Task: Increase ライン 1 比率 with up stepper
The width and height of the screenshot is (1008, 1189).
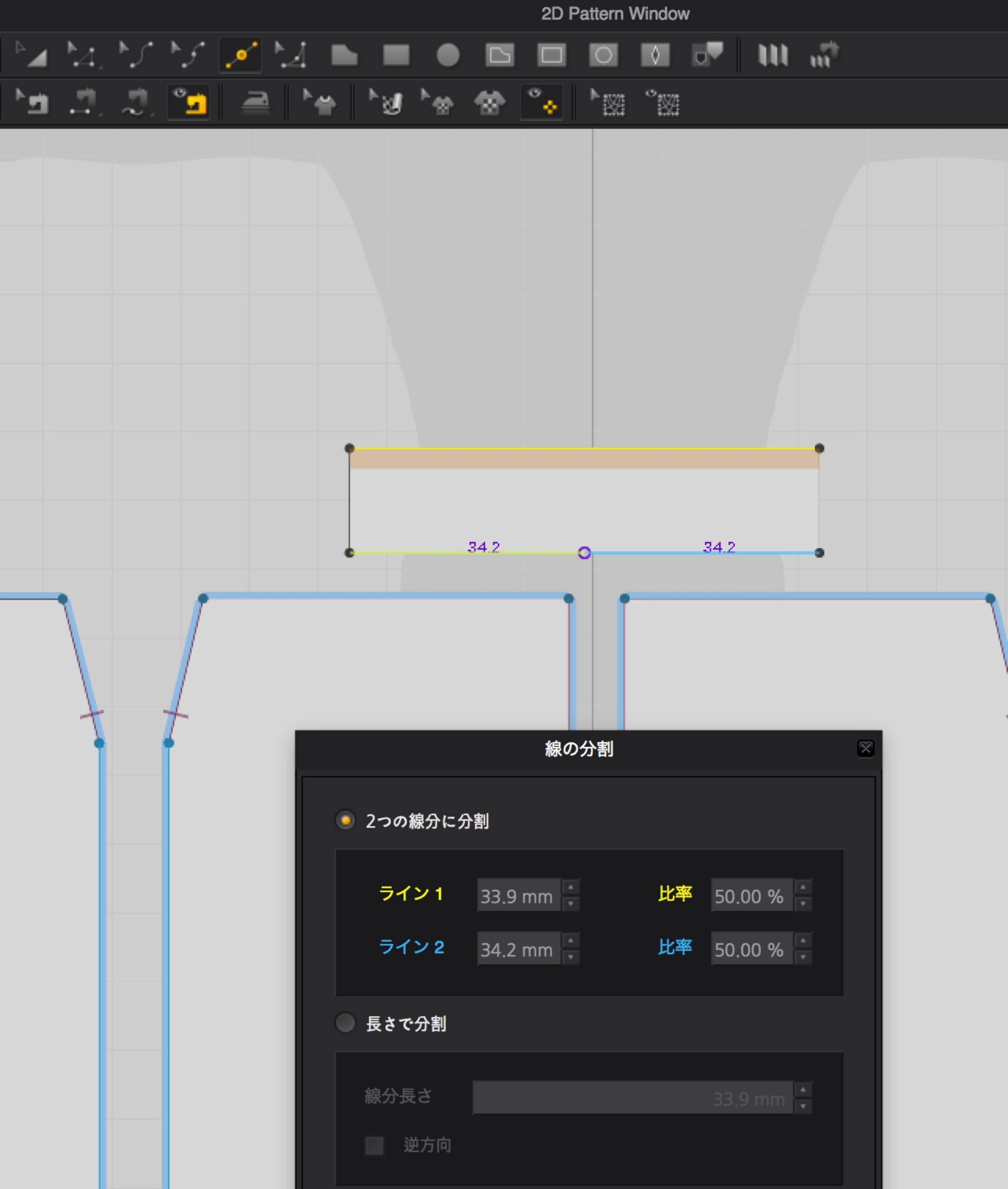Action: pos(803,887)
